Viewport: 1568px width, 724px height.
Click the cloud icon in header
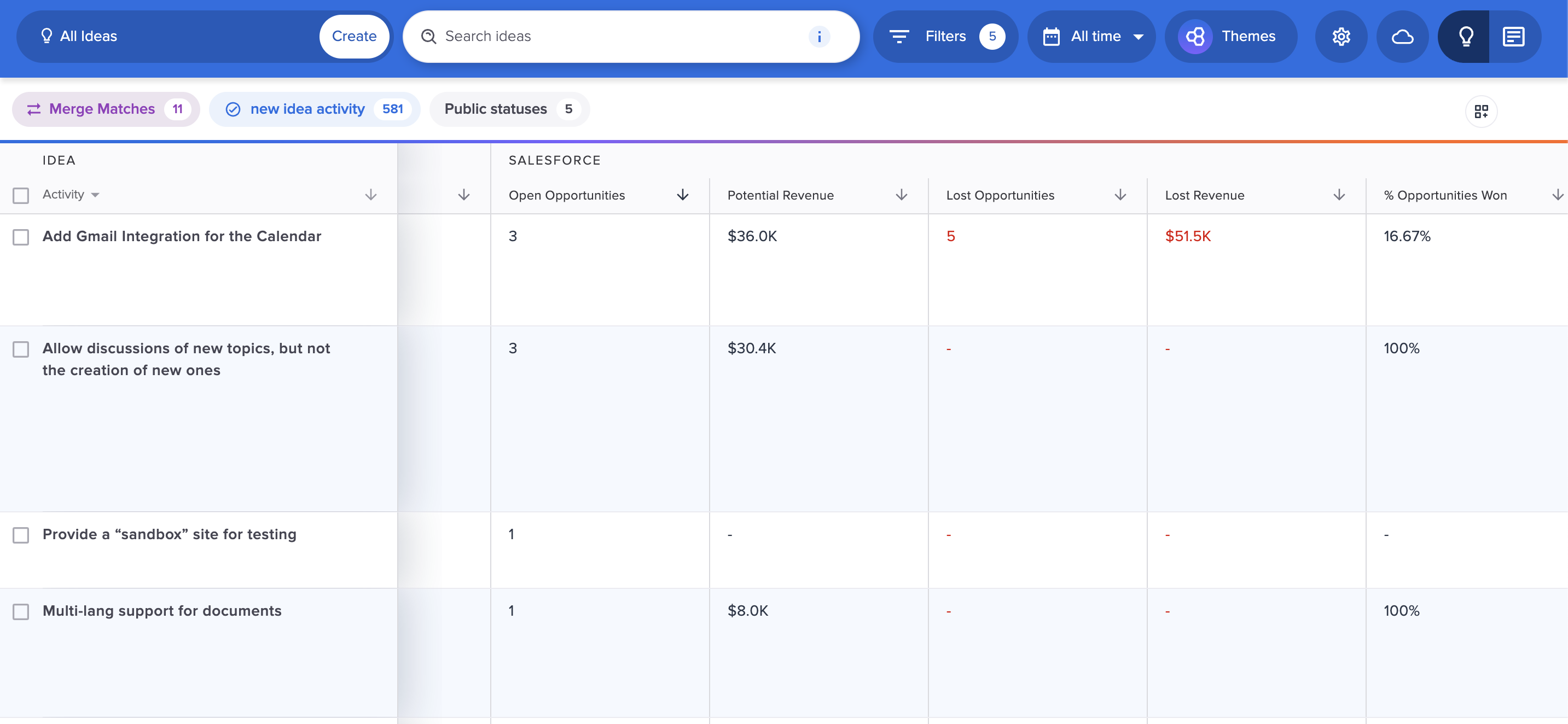[x=1402, y=37]
